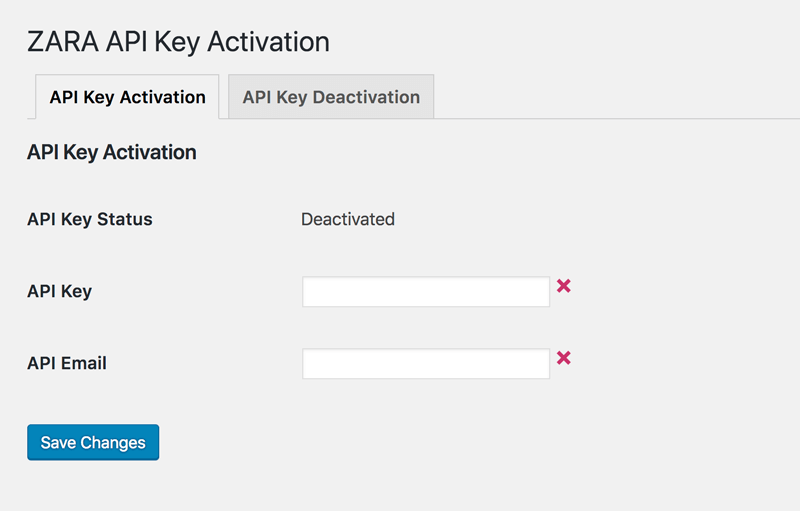
Task: Click the Save Changes button
Action: point(93,442)
